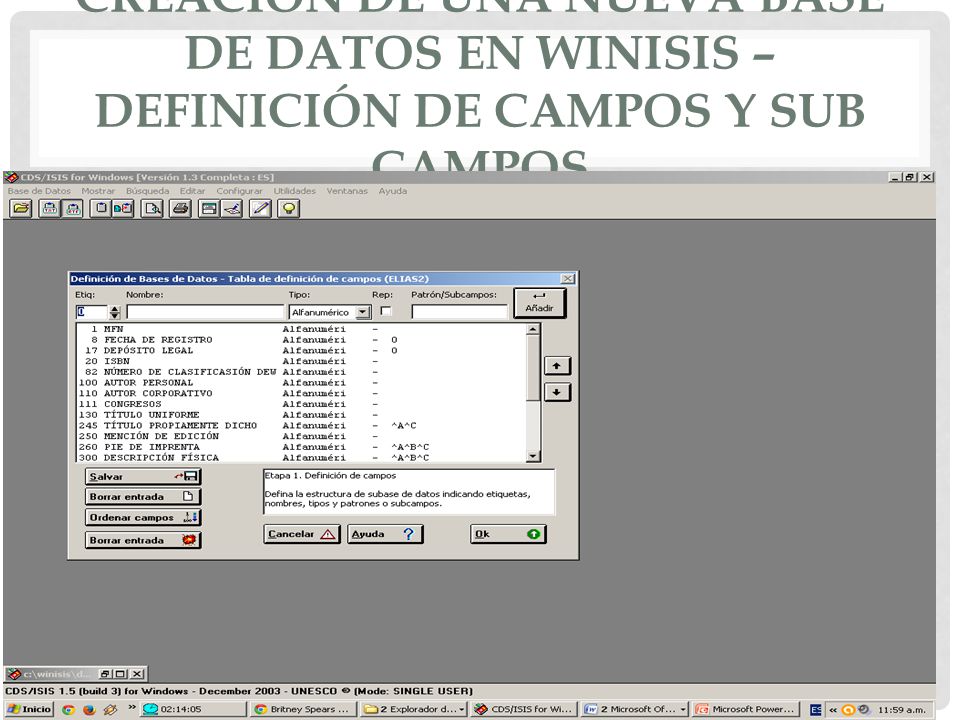Click the RTF clipboard toolbar icon
The width and height of the screenshot is (960, 720).
click(x=73, y=209)
